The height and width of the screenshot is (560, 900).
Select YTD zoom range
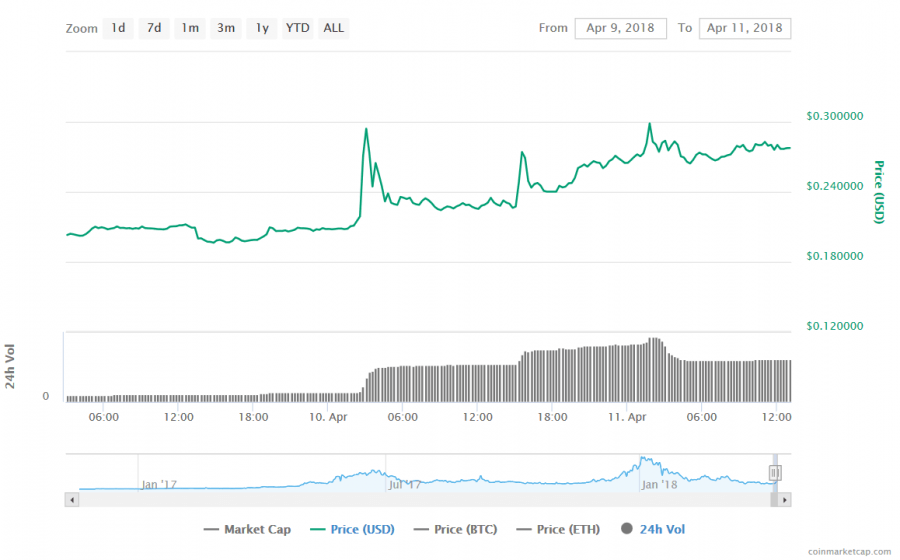(x=297, y=28)
